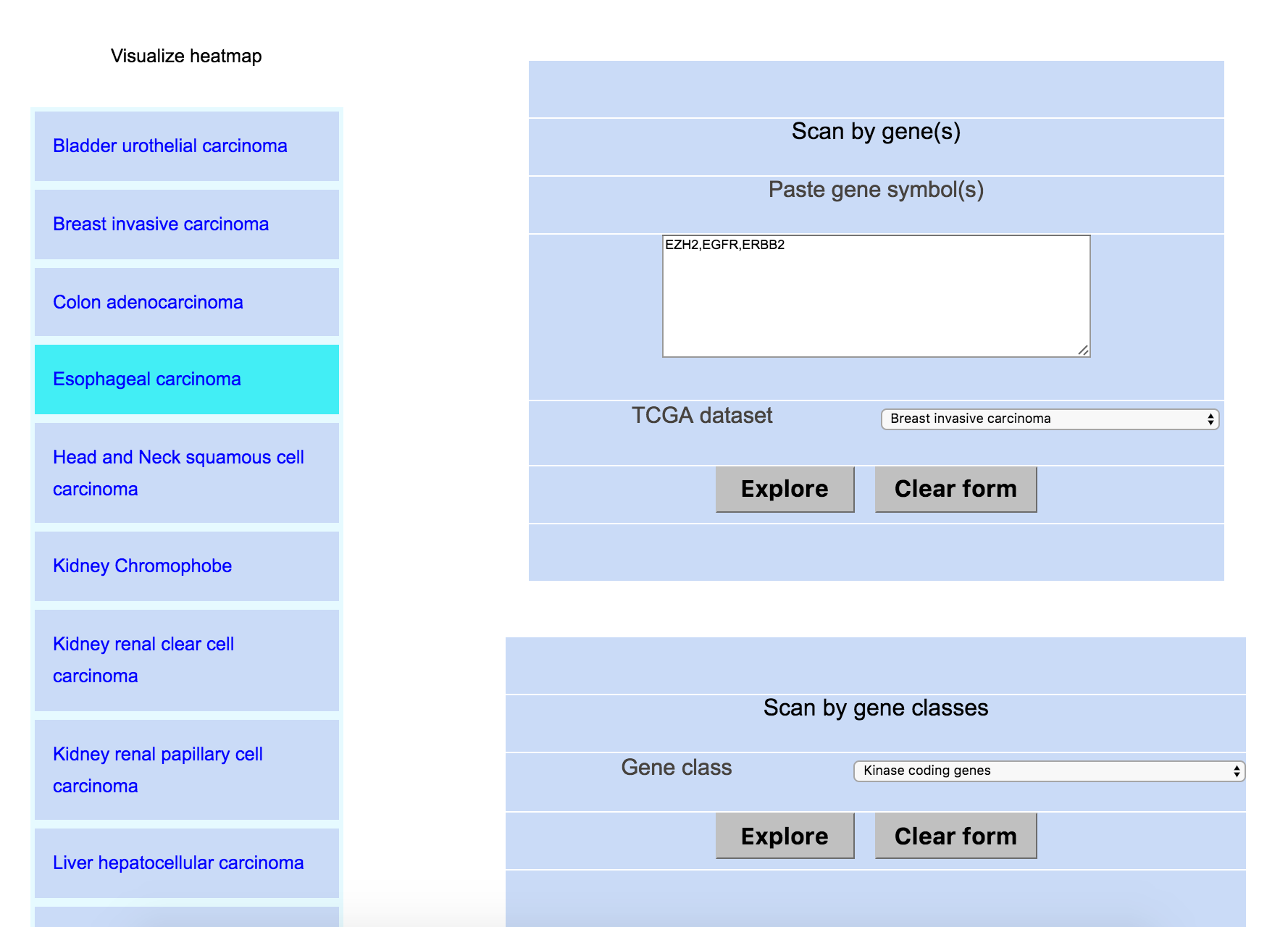Viewport: 1288px width, 927px height.
Task: Click the TCGA dataset label
Action: (701, 416)
